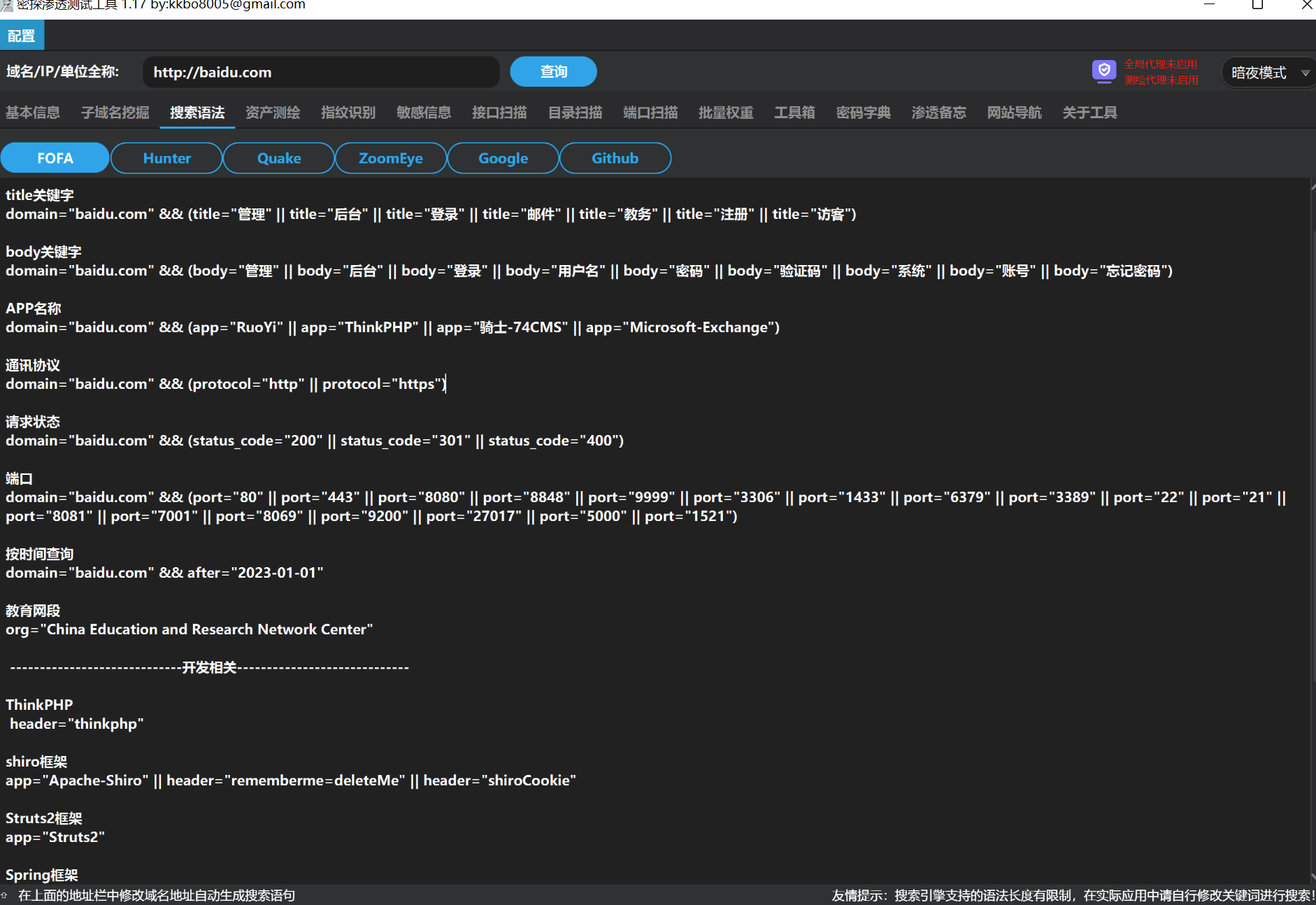Select the FOFA search engine button
Screen dimensions: 1316x905
point(55,158)
